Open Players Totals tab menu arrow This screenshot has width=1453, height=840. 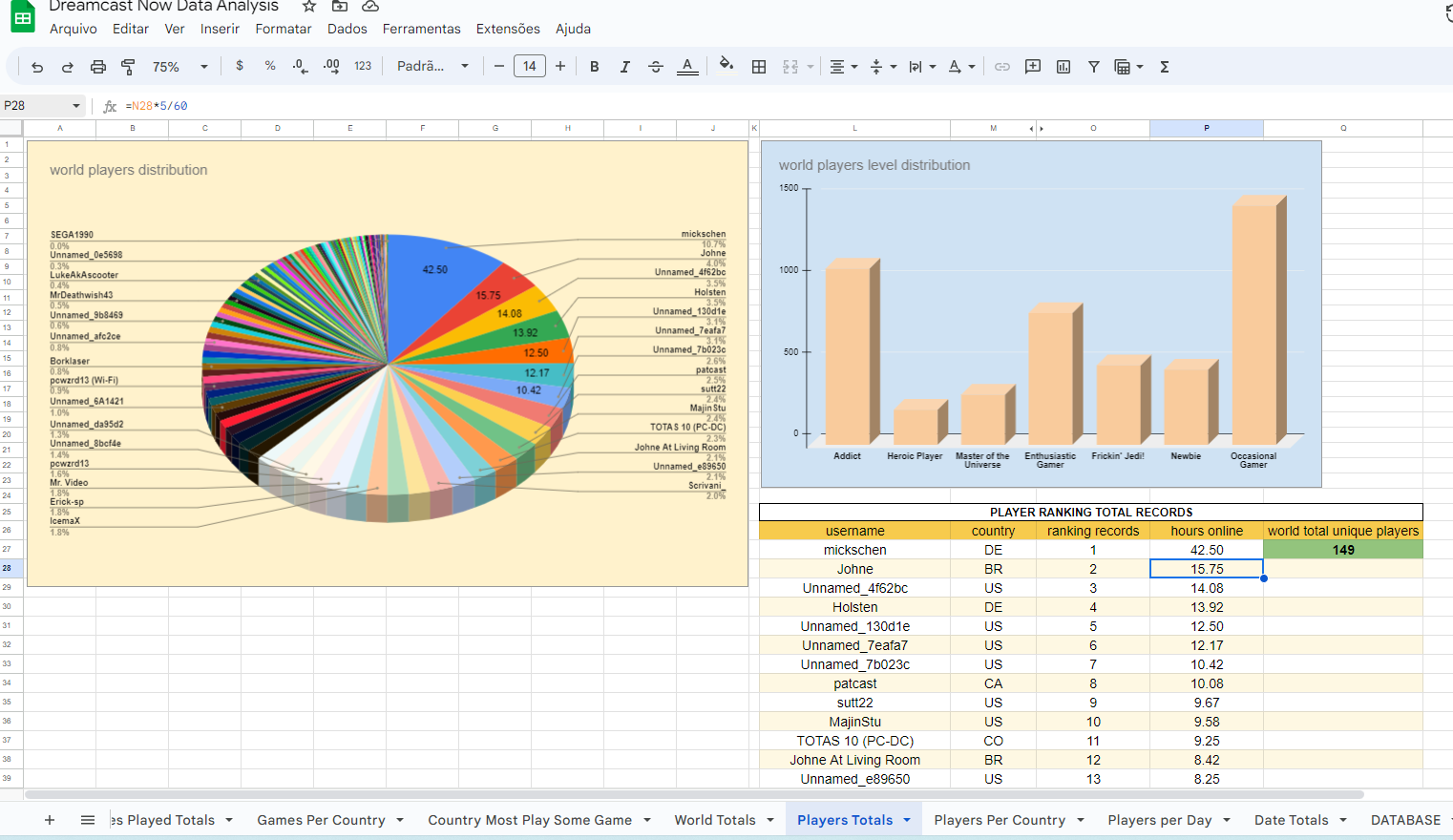[x=907, y=820]
